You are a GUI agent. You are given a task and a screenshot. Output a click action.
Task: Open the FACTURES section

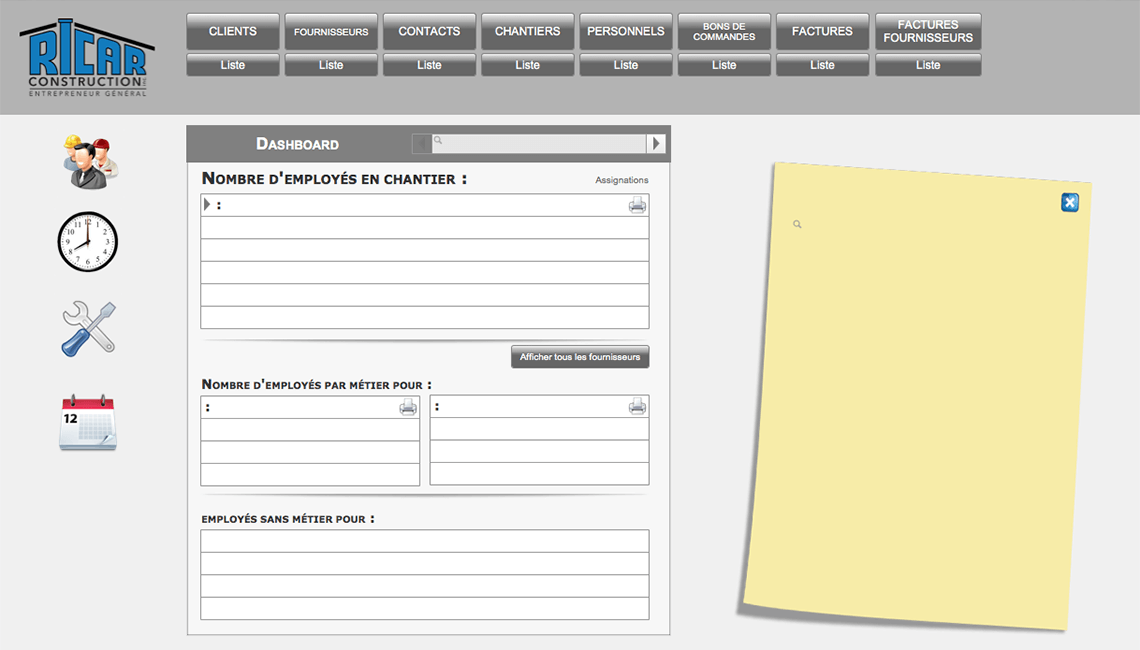point(822,31)
